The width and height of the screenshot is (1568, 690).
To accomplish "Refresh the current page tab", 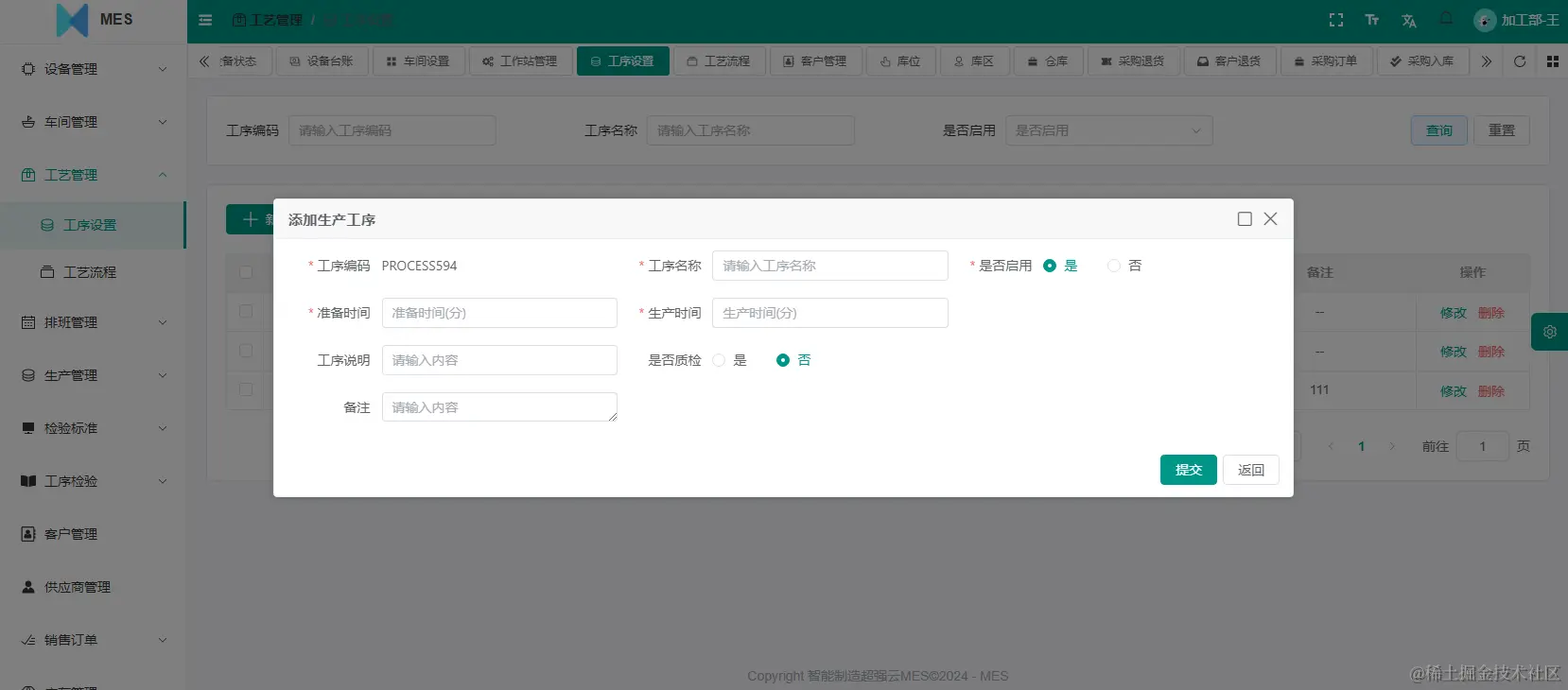I will (x=1520, y=61).
